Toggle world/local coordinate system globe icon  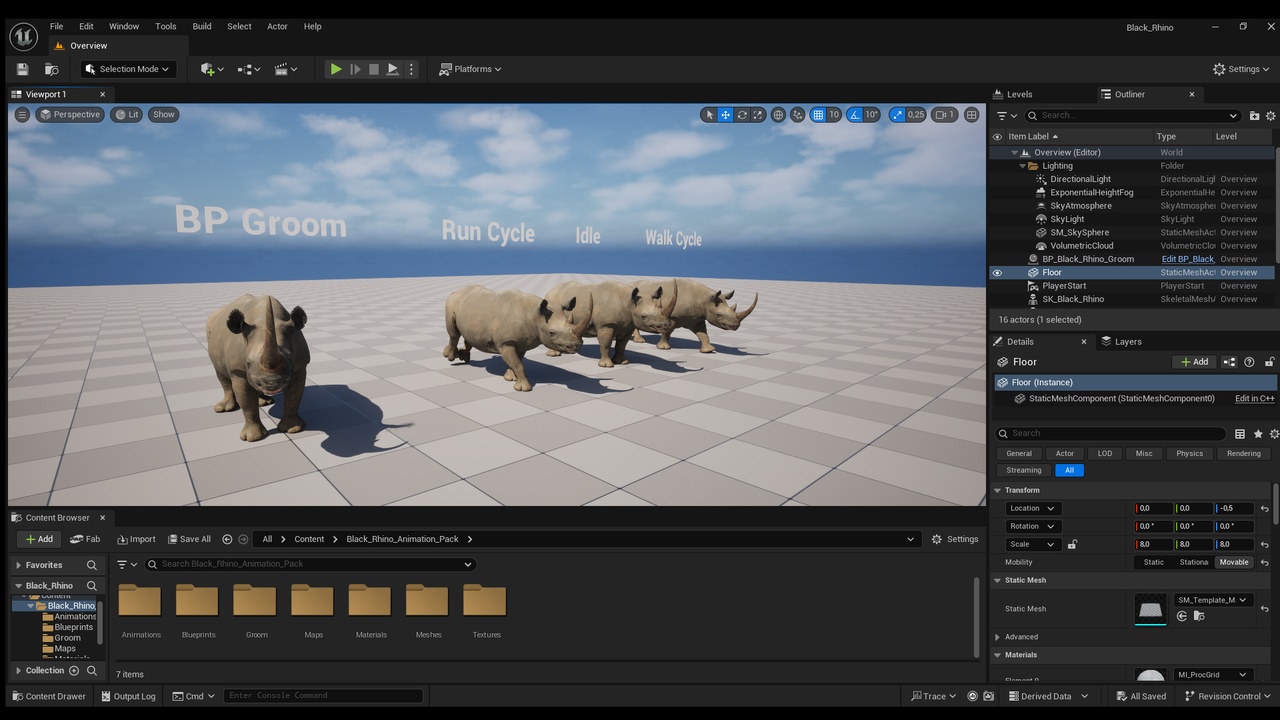pyautogui.click(x=778, y=115)
